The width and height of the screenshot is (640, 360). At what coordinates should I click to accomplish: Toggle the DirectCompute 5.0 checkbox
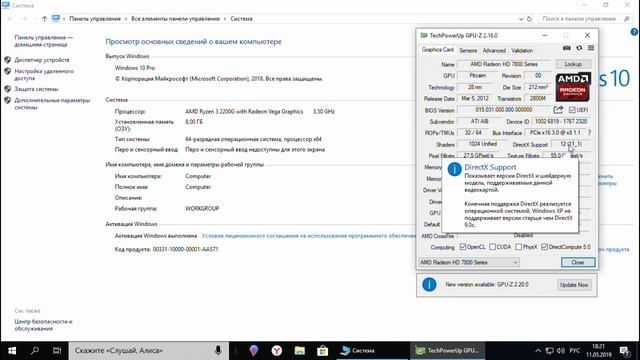pos(544,247)
